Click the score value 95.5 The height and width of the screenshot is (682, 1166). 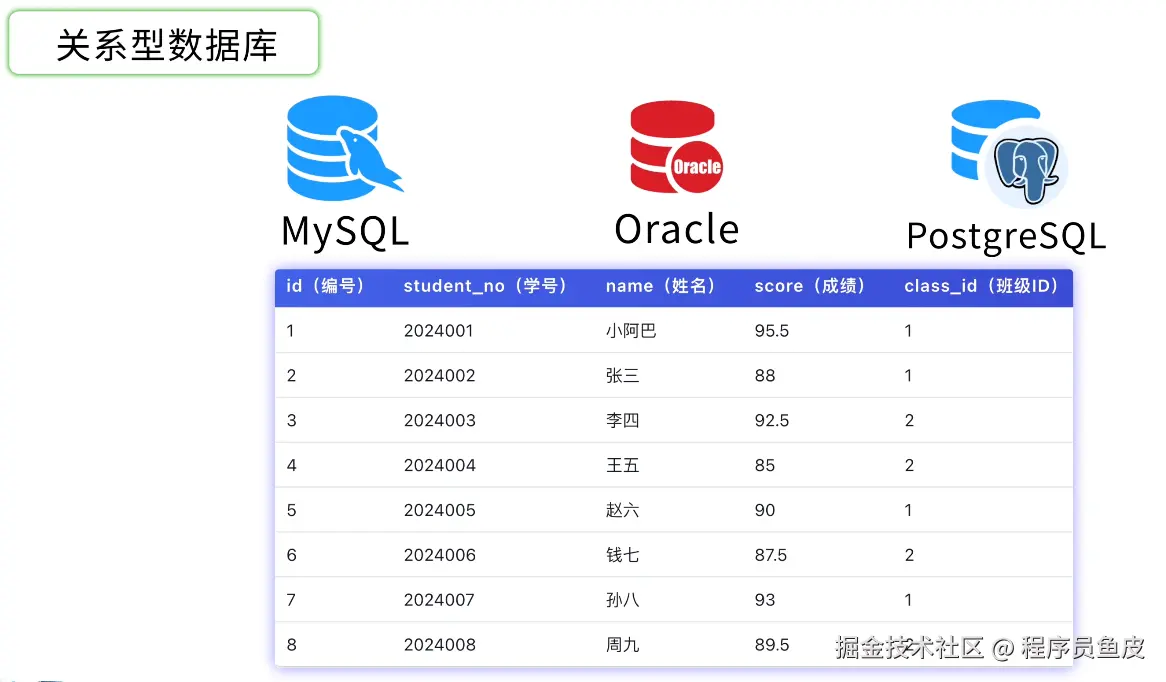click(772, 331)
